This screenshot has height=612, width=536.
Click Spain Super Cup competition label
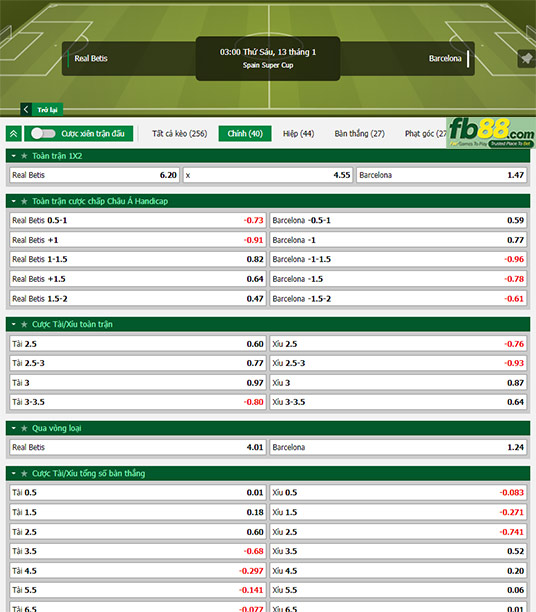click(x=268, y=65)
